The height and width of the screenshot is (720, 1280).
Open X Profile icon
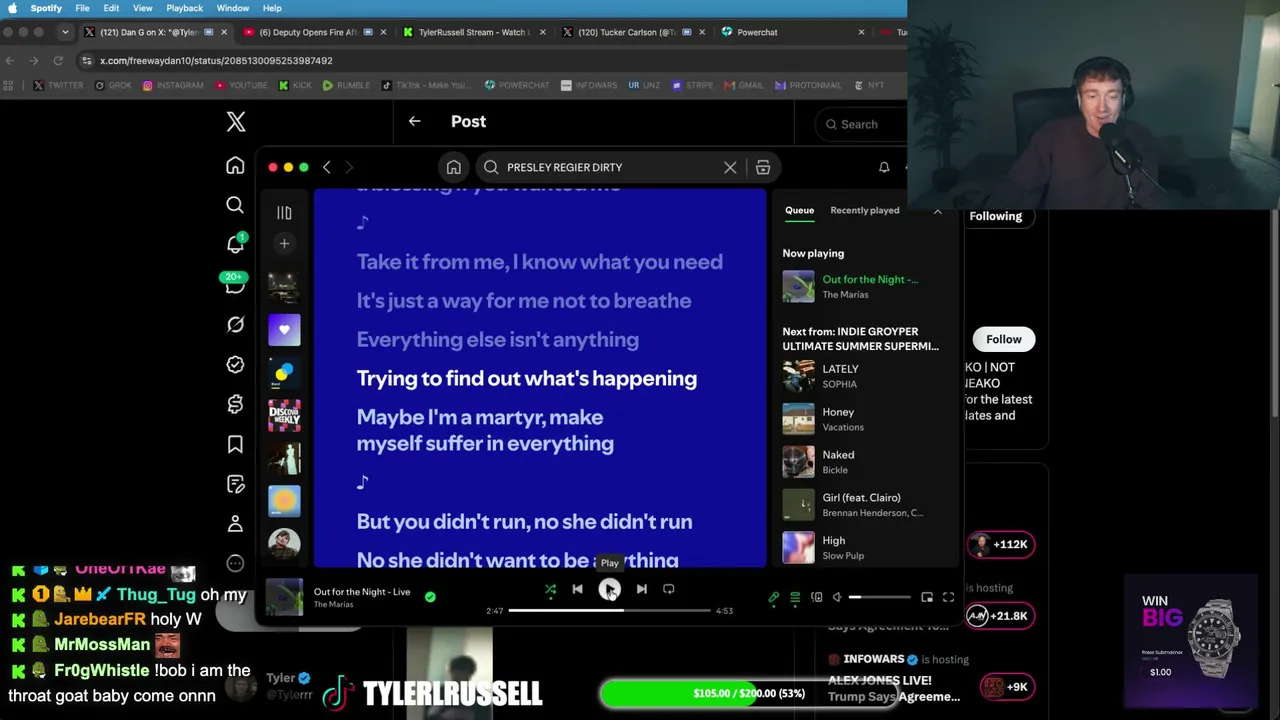pyautogui.click(x=235, y=524)
